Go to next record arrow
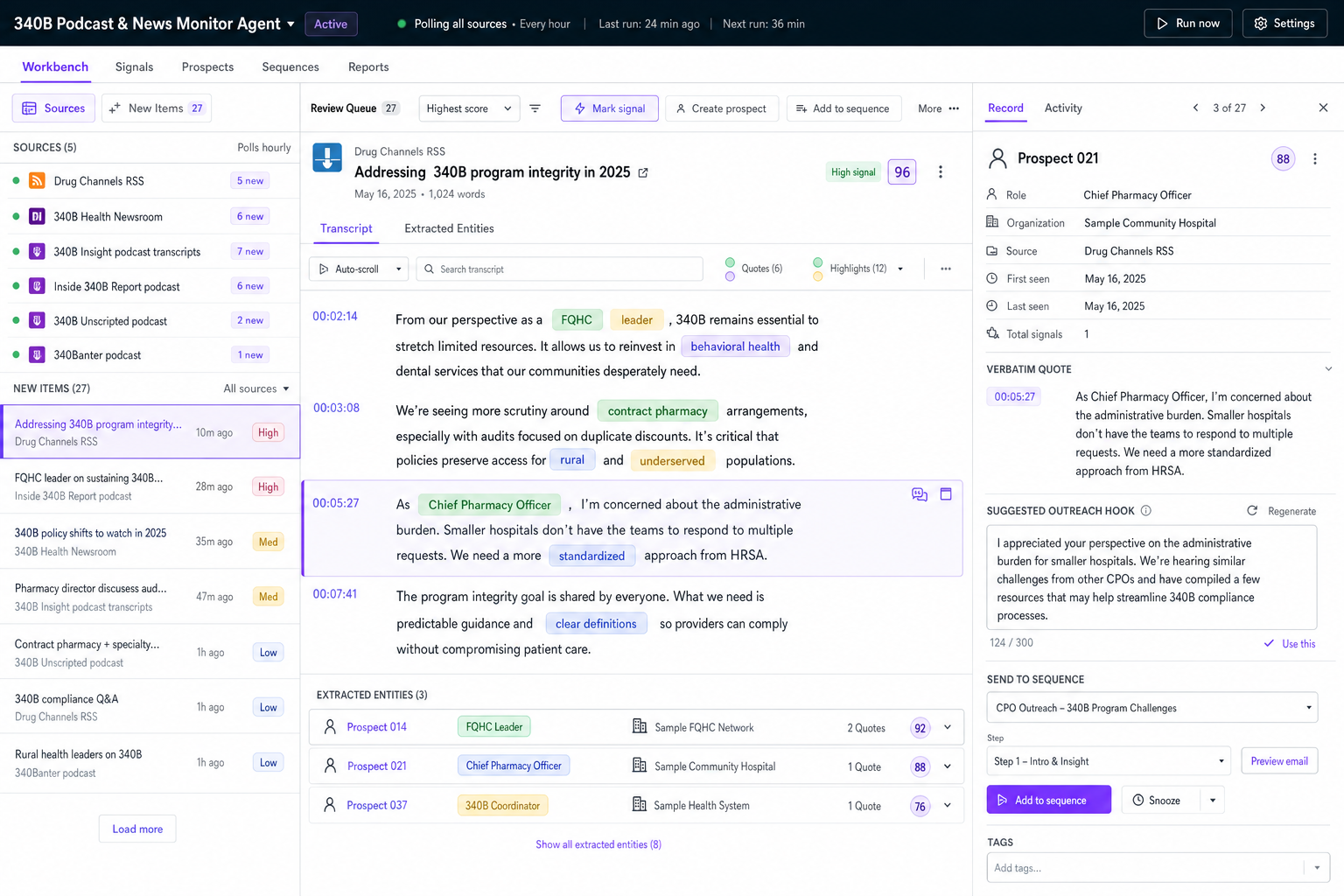This screenshot has width=1344, height=896. point(1263,108)
